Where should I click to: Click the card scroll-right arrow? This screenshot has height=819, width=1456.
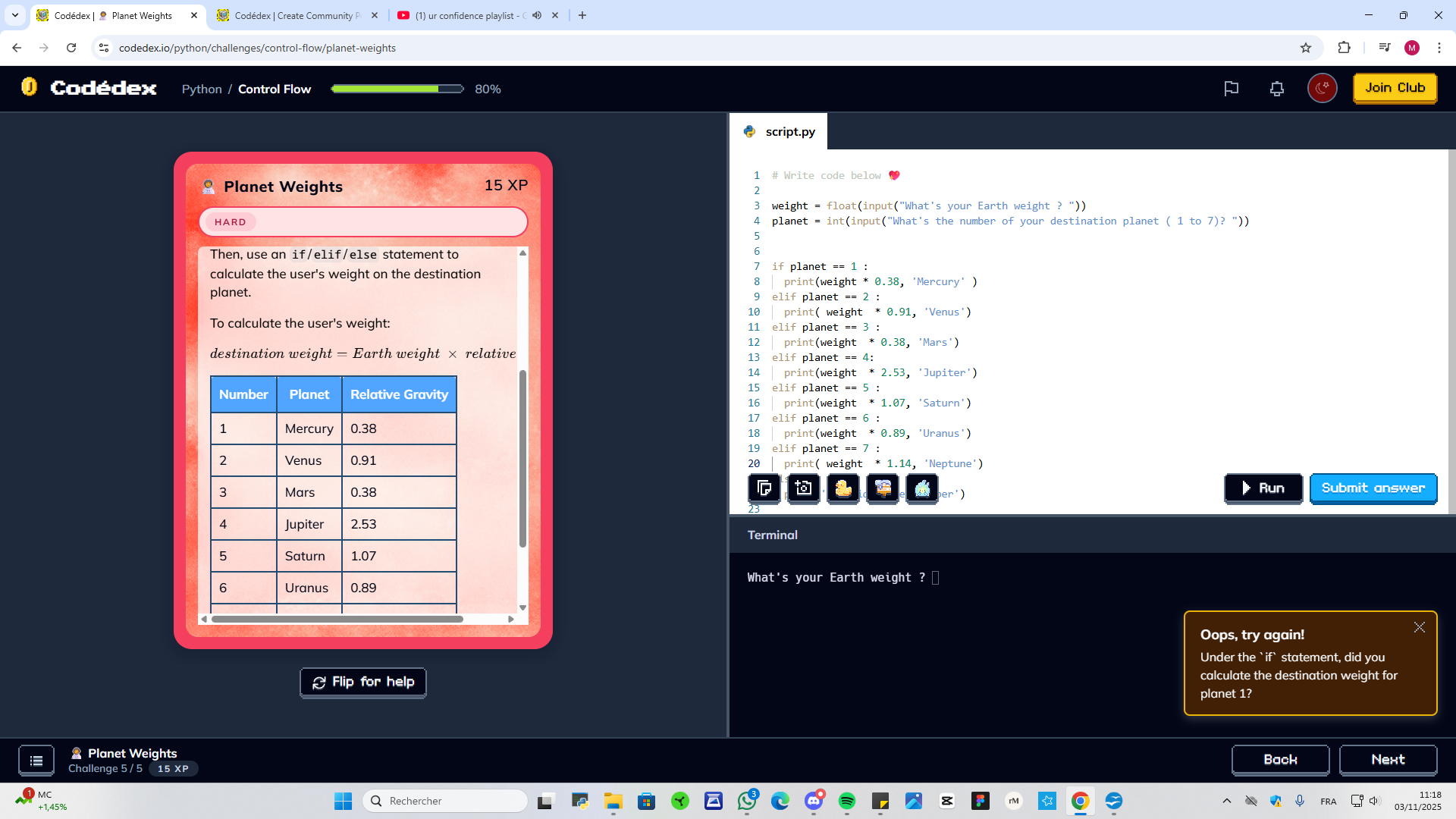coord(511,619)
